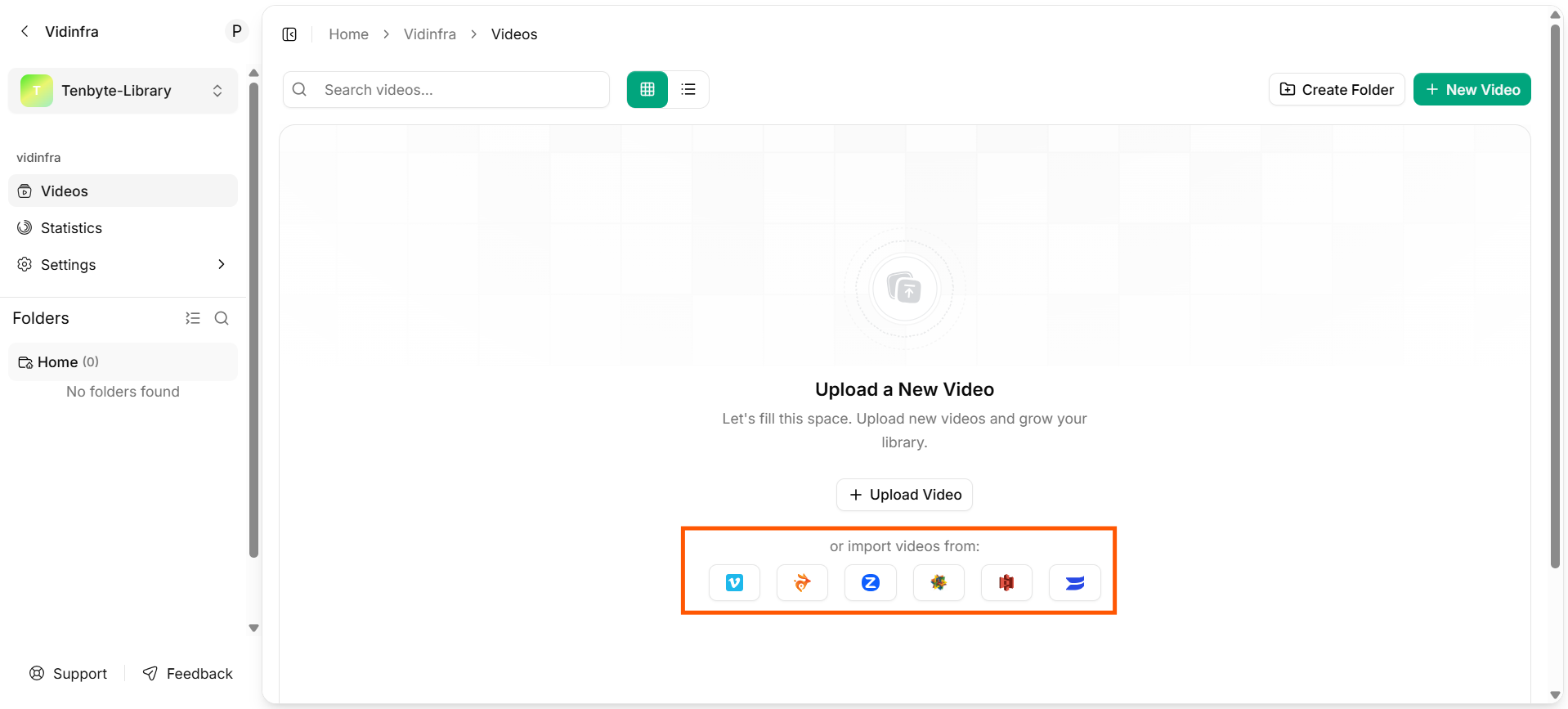Import videos from Amazon S3 (red icon)
The height and width of the screenshot is (709, 1568).
pyautogui.click(x=1006, y=583)
